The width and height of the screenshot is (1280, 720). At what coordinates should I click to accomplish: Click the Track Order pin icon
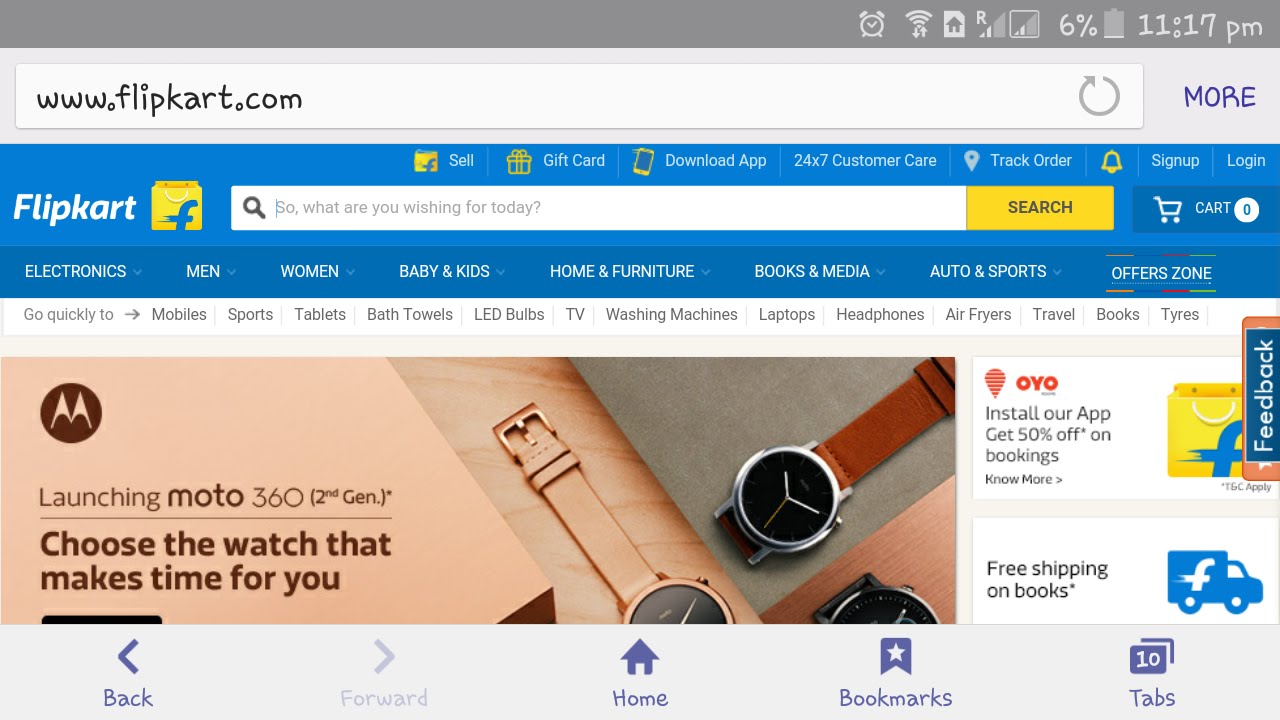point(971,161)
